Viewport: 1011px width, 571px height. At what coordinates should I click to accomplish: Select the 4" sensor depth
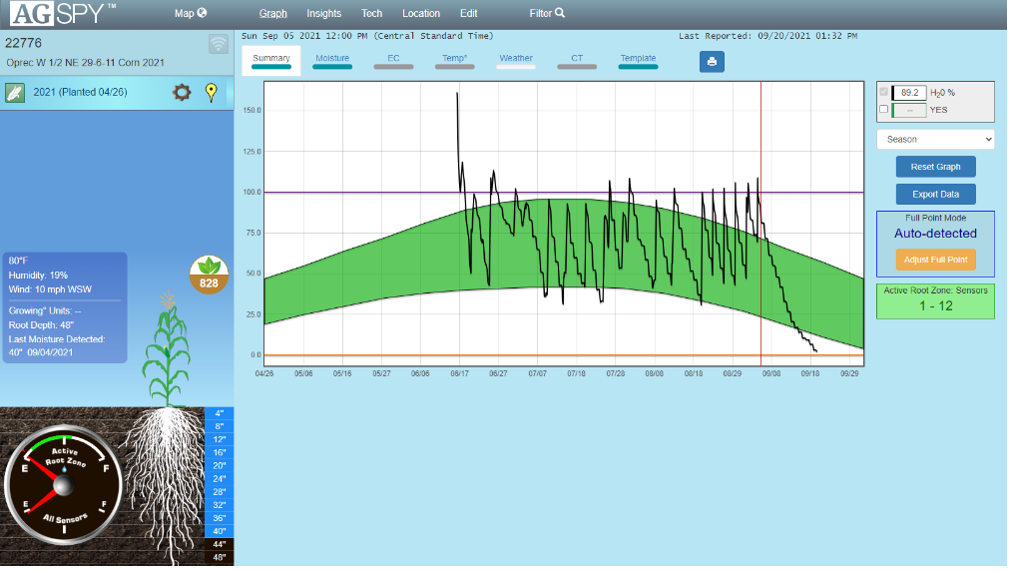point(220,414)
